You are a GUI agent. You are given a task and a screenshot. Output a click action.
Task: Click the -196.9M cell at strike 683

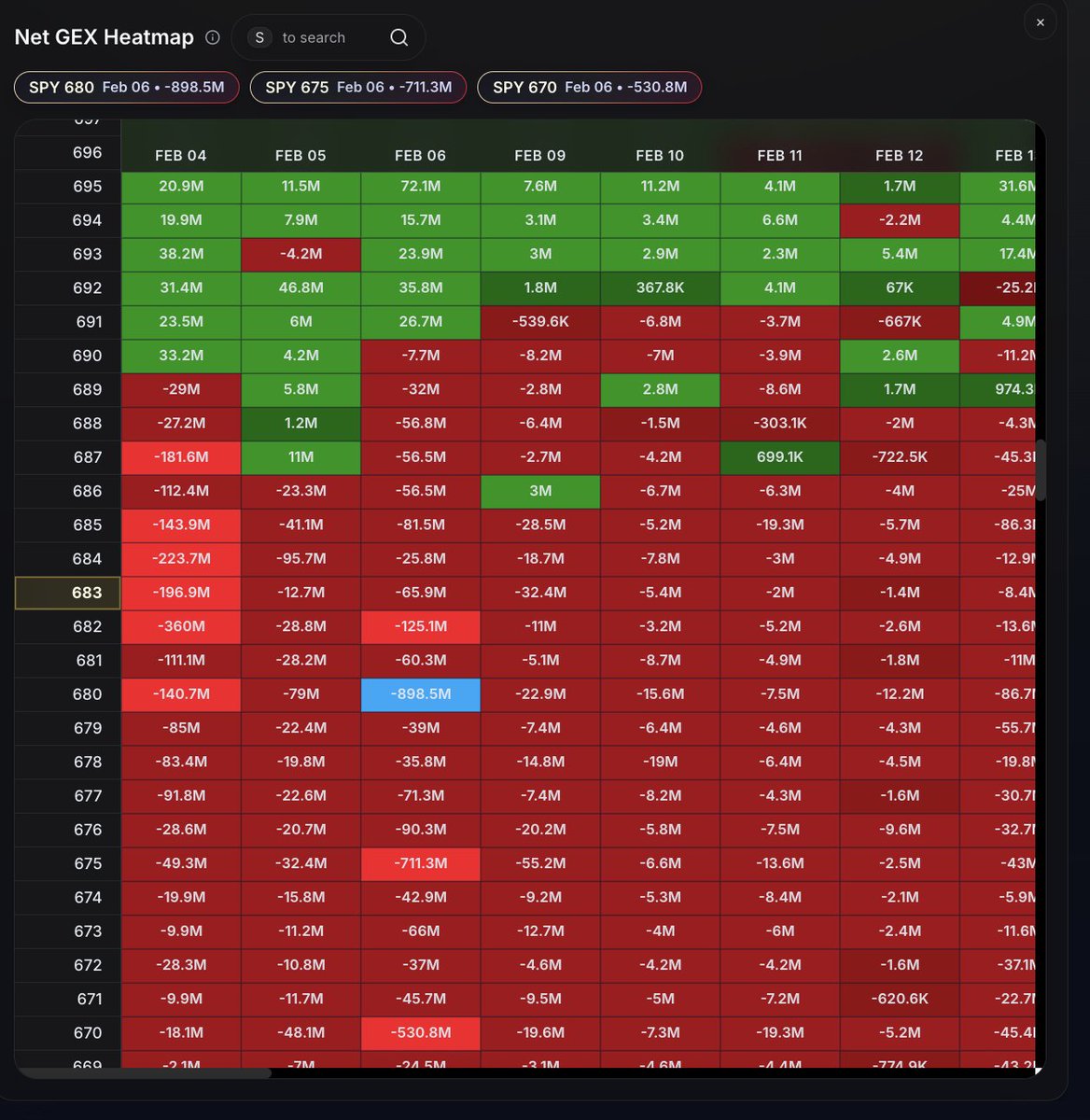[181, 593]
